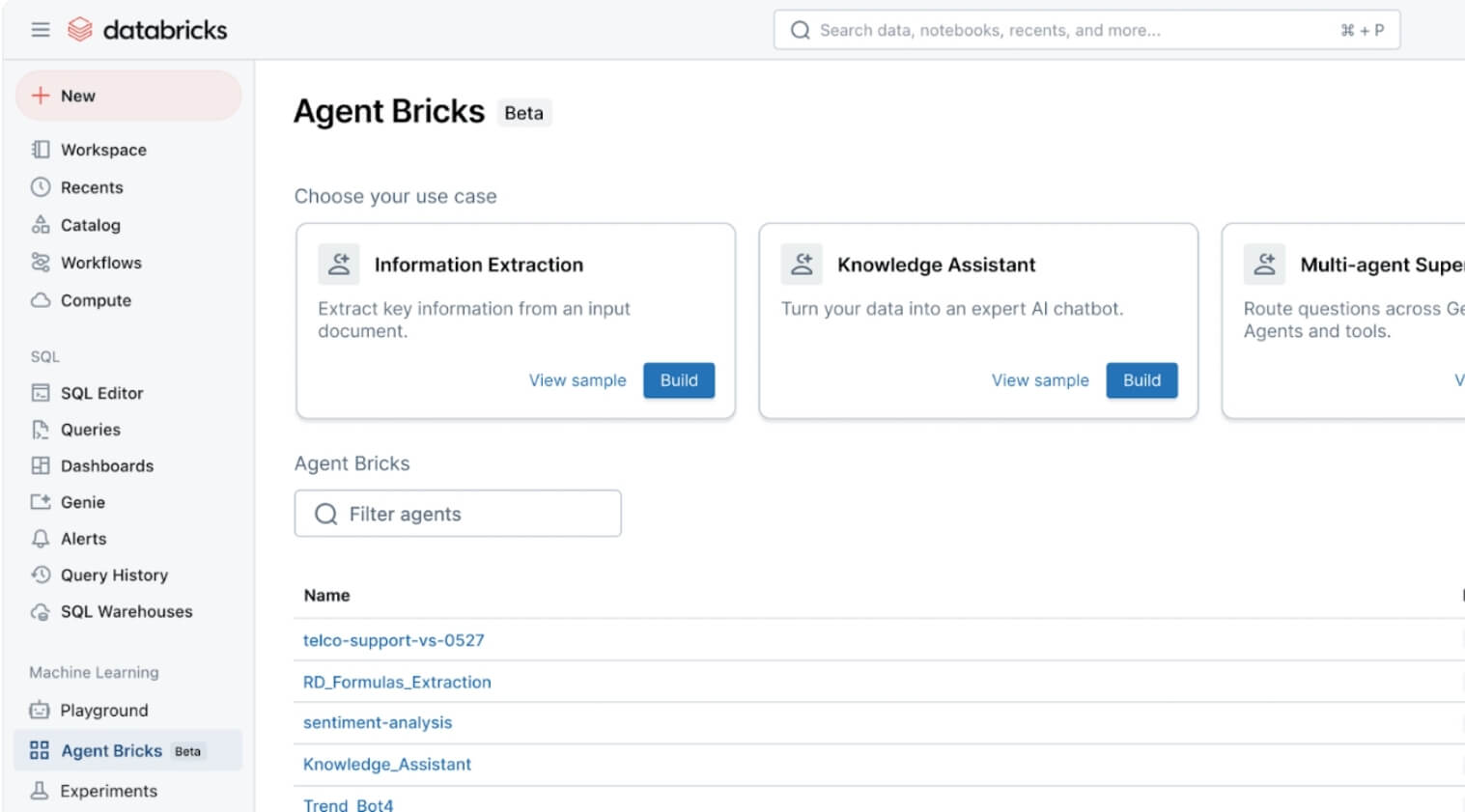Click the Knowledge Assistant card title
Image resolution: width=1465 pixels, height=812 pixels.
[936, 265]
